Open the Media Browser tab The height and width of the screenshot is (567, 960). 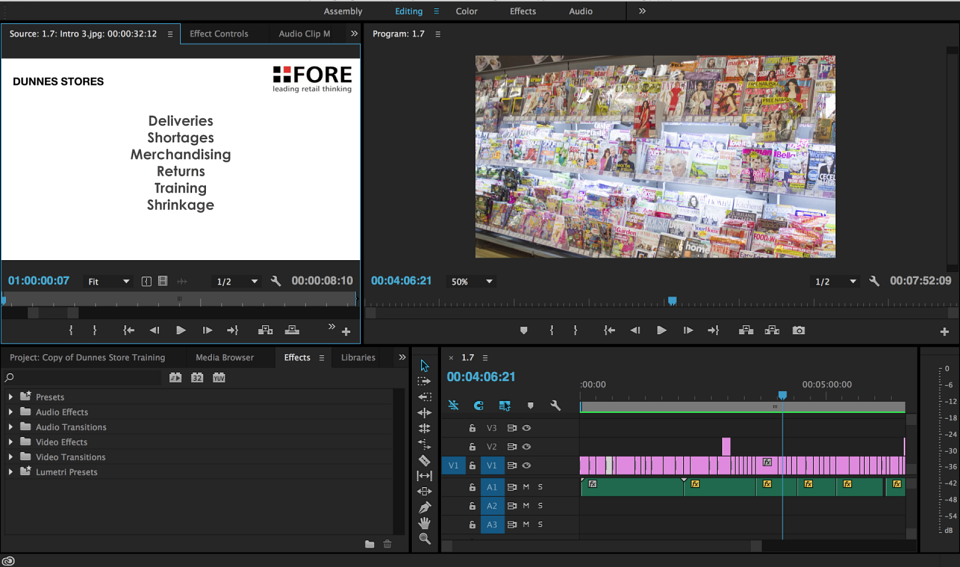(x=225, y=358)
